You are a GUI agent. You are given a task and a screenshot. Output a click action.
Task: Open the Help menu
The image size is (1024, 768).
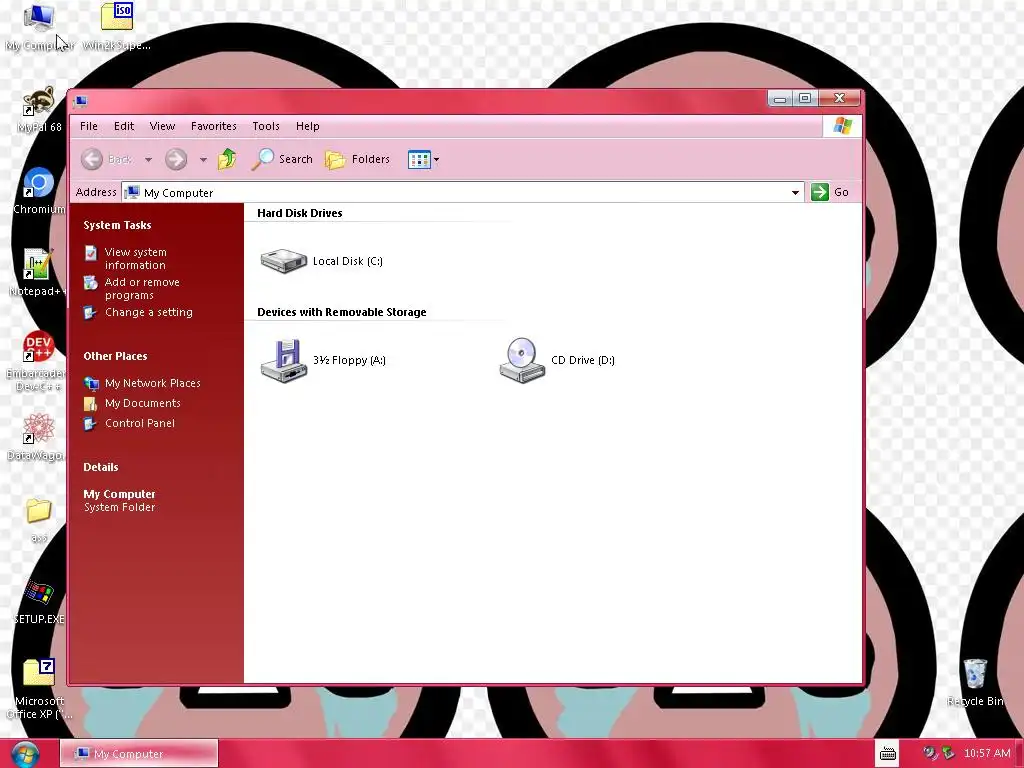[308, 126]
